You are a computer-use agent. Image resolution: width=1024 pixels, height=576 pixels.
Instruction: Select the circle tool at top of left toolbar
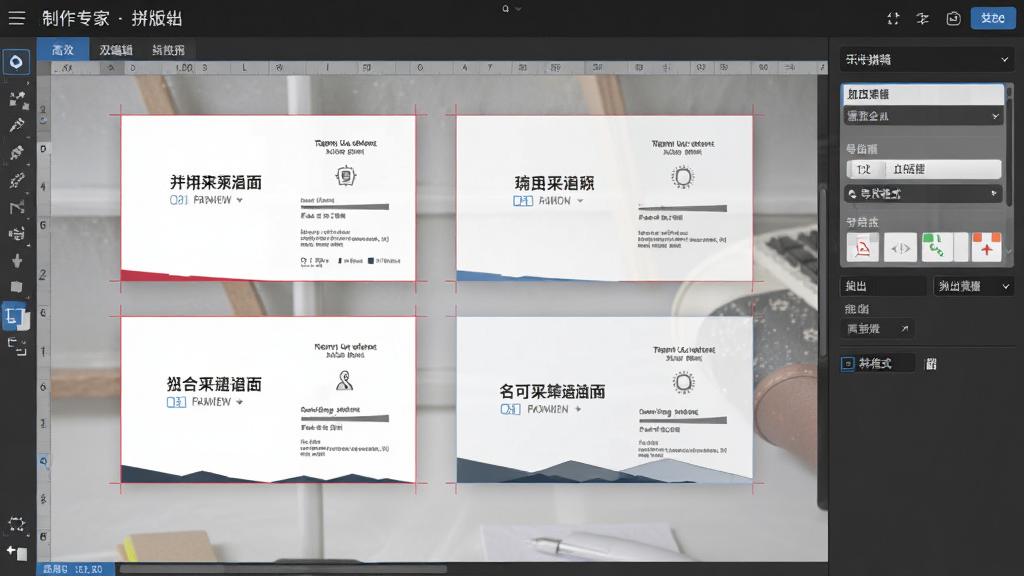pos(16,62)
